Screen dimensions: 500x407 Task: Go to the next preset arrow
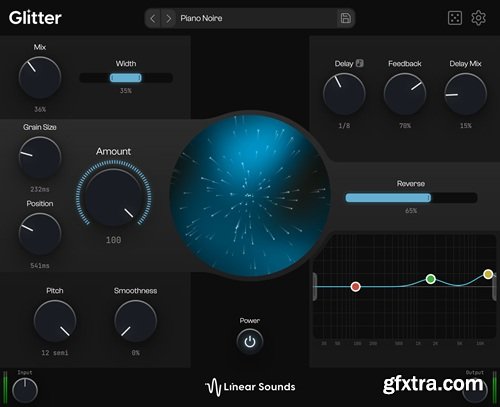[169, 18]
